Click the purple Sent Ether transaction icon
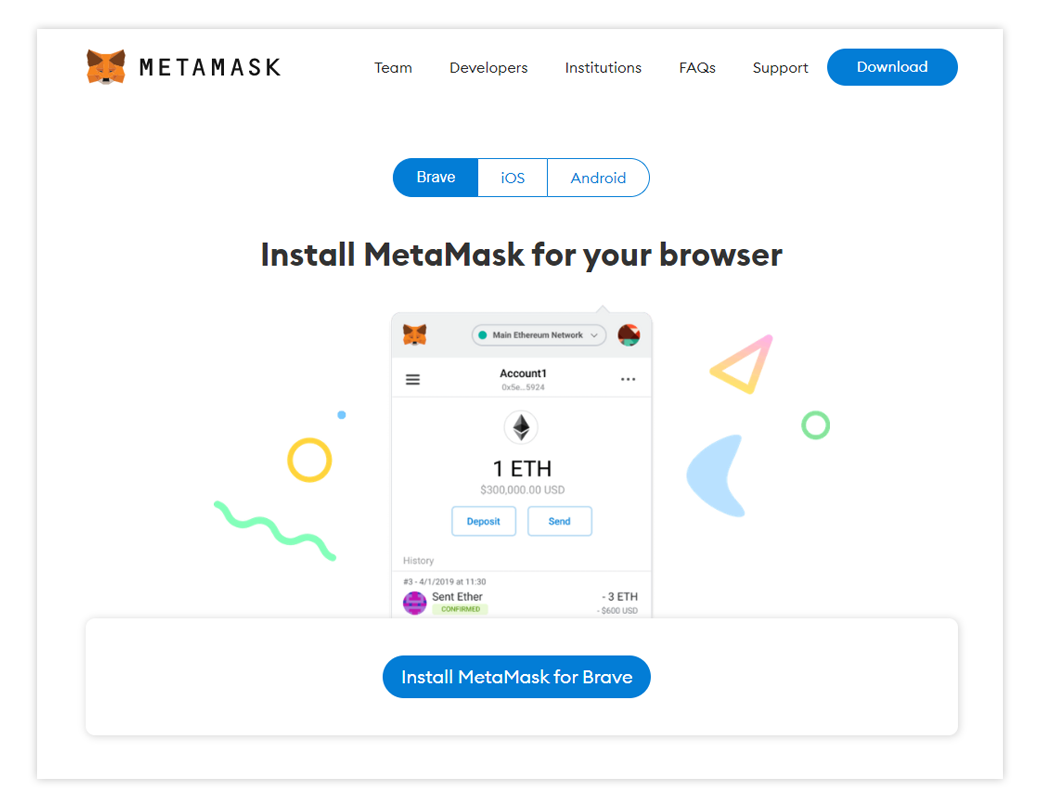 click(415, 603)
